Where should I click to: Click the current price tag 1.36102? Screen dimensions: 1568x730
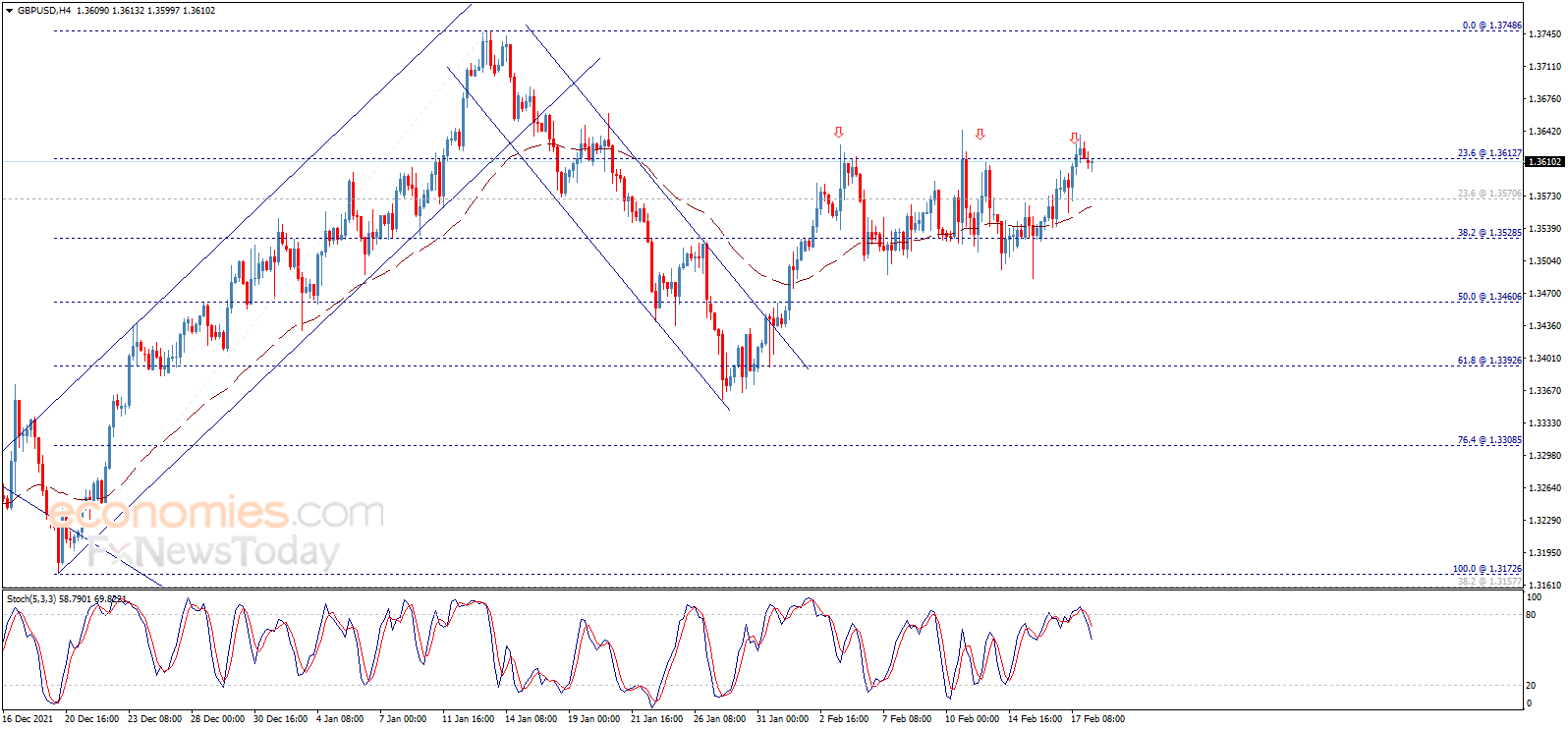click(x=1544, y=161)
